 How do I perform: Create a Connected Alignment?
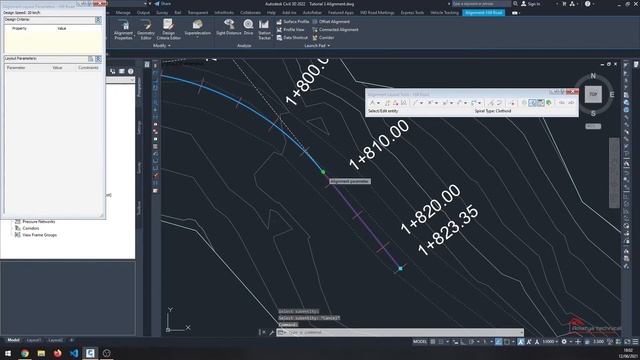coord(335,29)
